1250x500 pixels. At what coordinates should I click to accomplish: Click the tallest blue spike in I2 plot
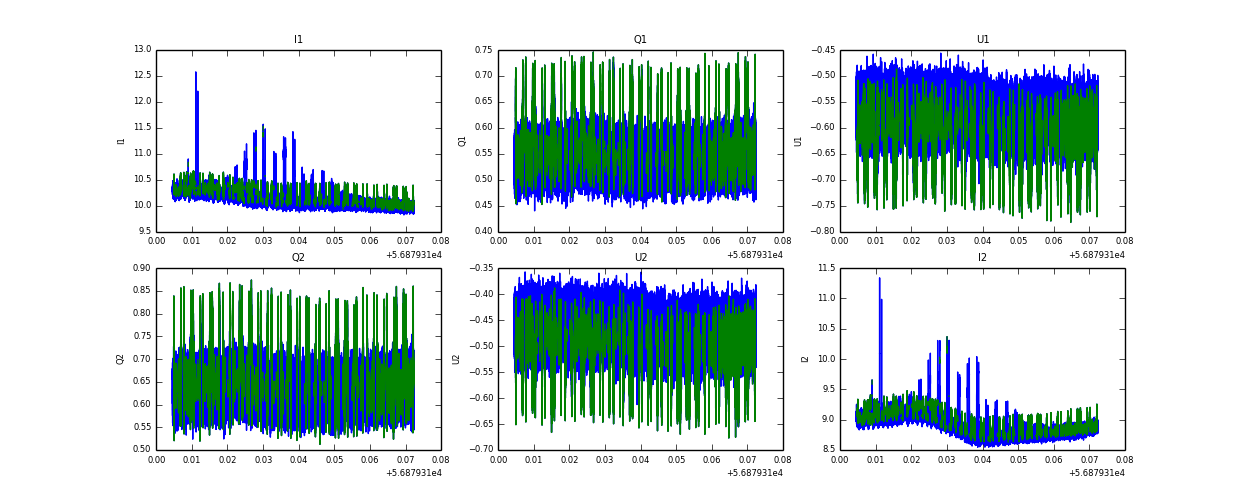pyautogui.click(x=880, y=281)
